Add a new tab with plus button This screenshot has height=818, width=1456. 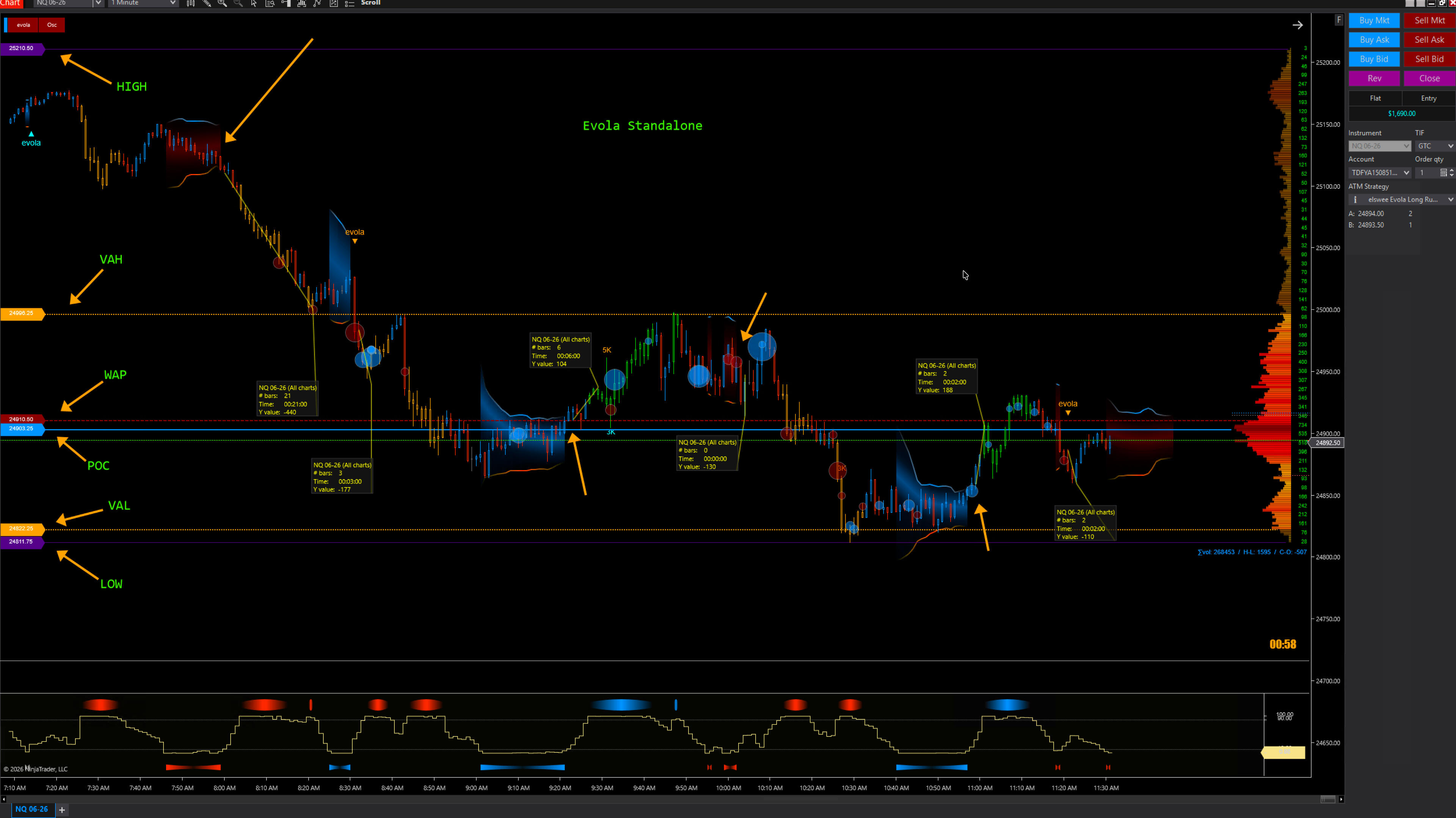click(62, 810)
